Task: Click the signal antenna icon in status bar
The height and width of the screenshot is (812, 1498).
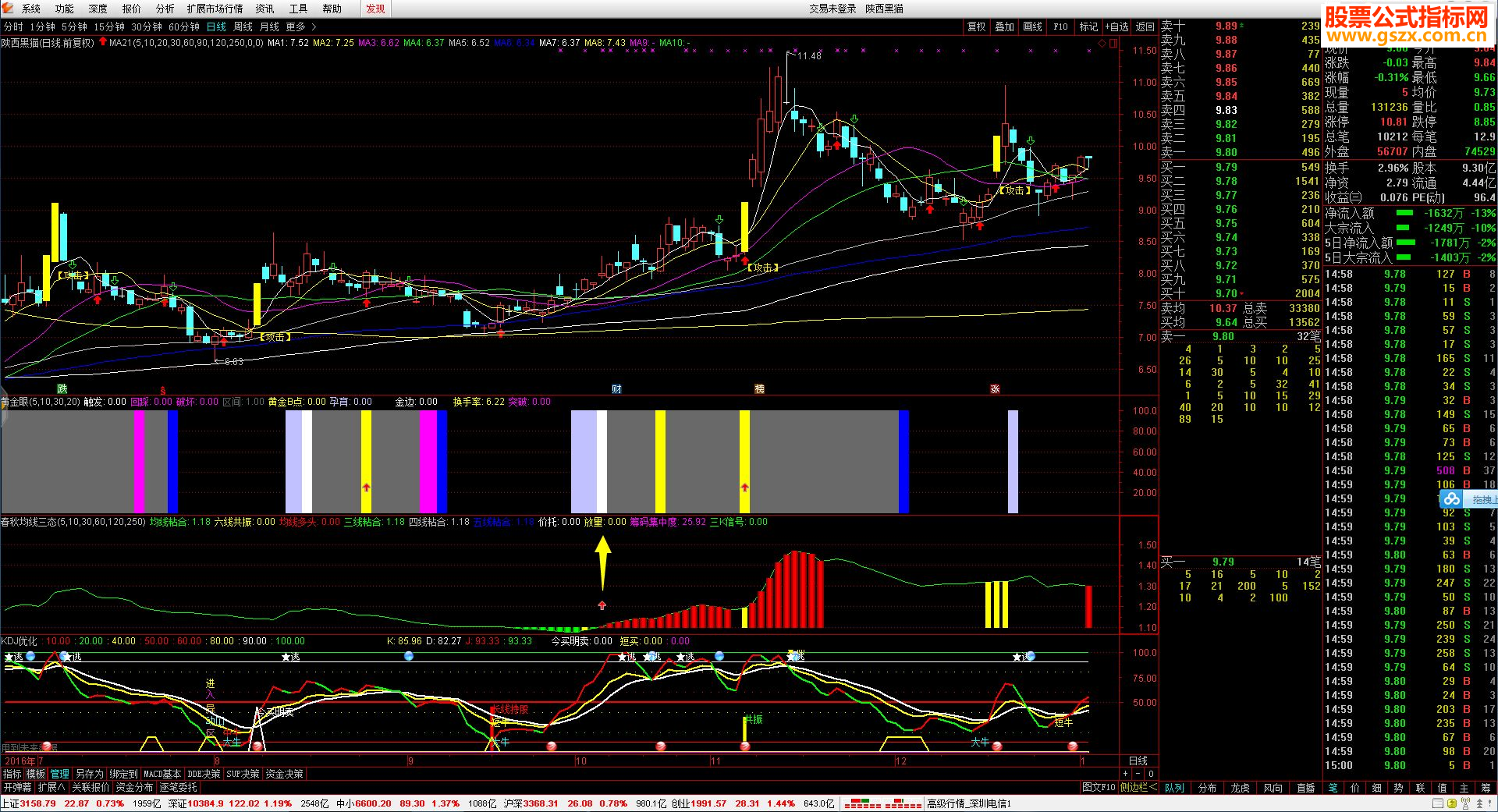Action: 1464,803
